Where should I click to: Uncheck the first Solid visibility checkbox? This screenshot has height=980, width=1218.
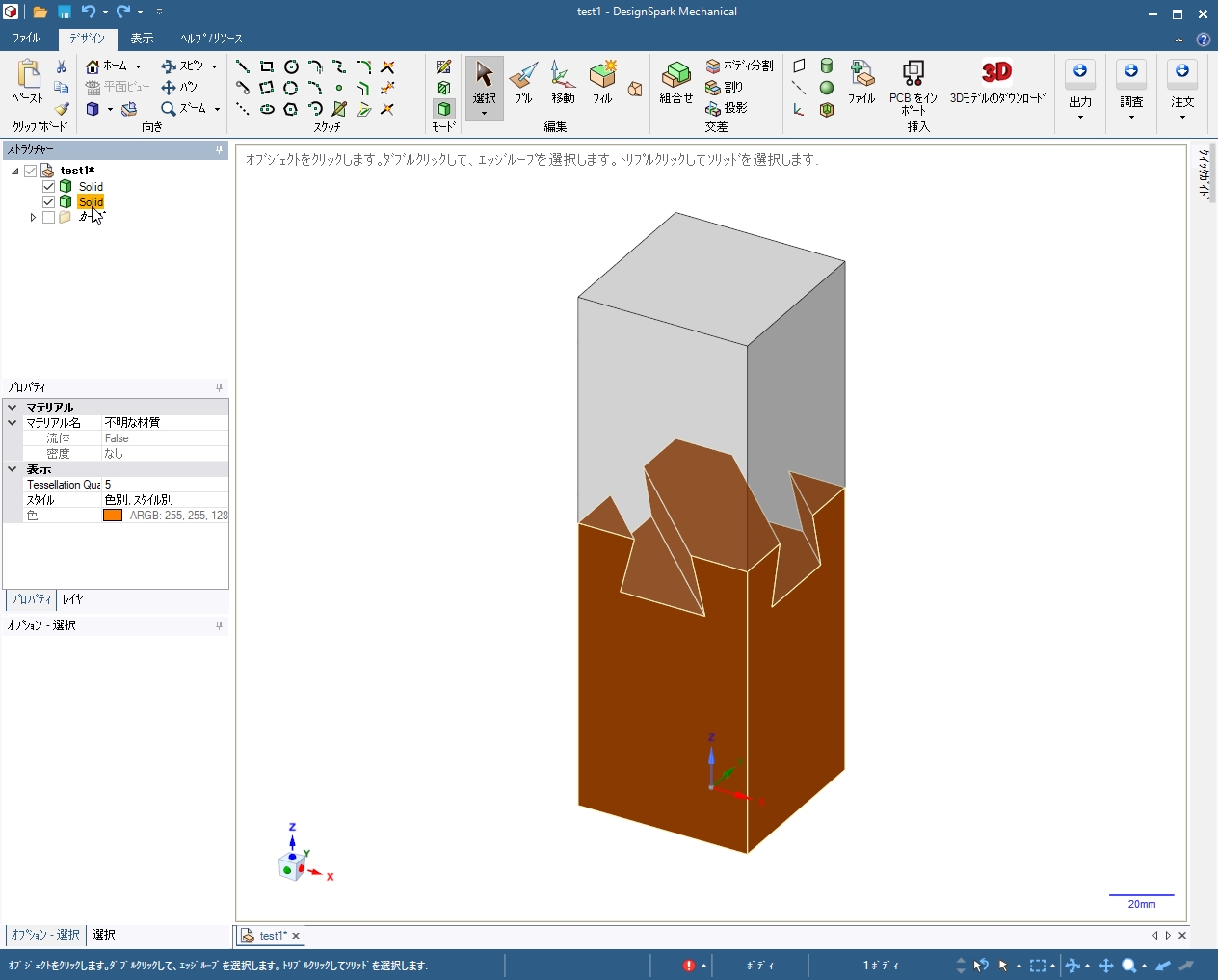(x=48, y=187)
